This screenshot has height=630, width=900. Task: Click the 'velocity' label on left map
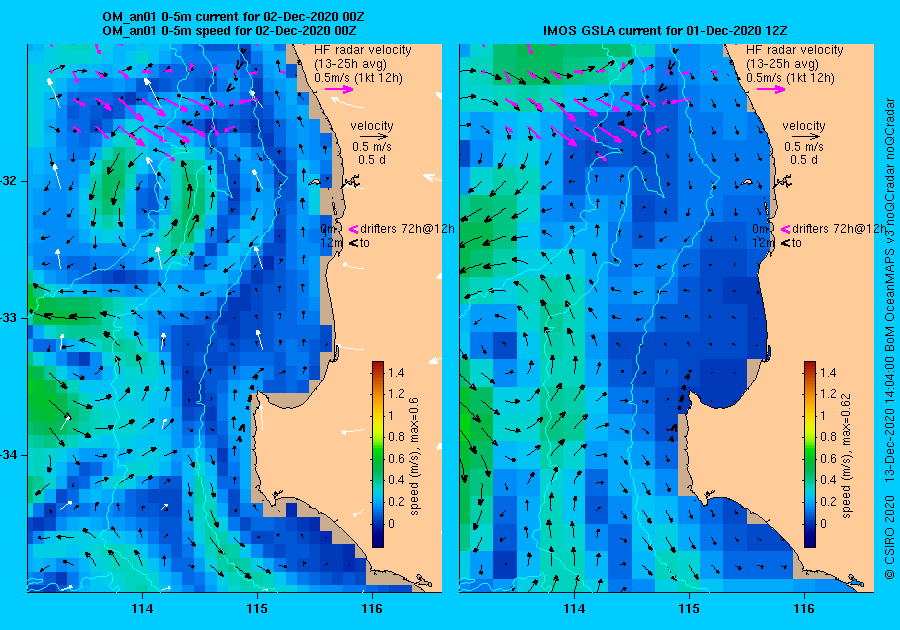coord(372,126)
